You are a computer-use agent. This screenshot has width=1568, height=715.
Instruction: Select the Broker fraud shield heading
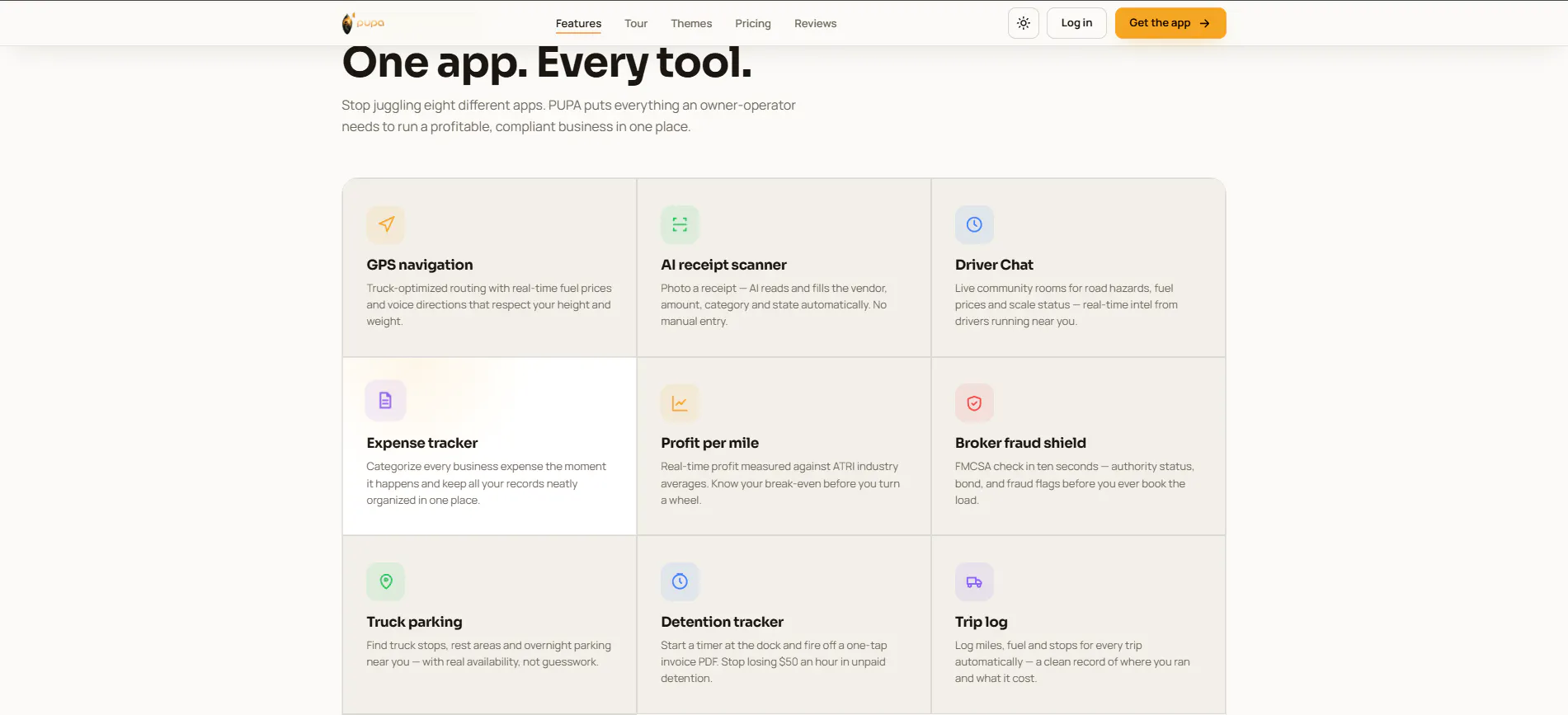click(1020, 443)
